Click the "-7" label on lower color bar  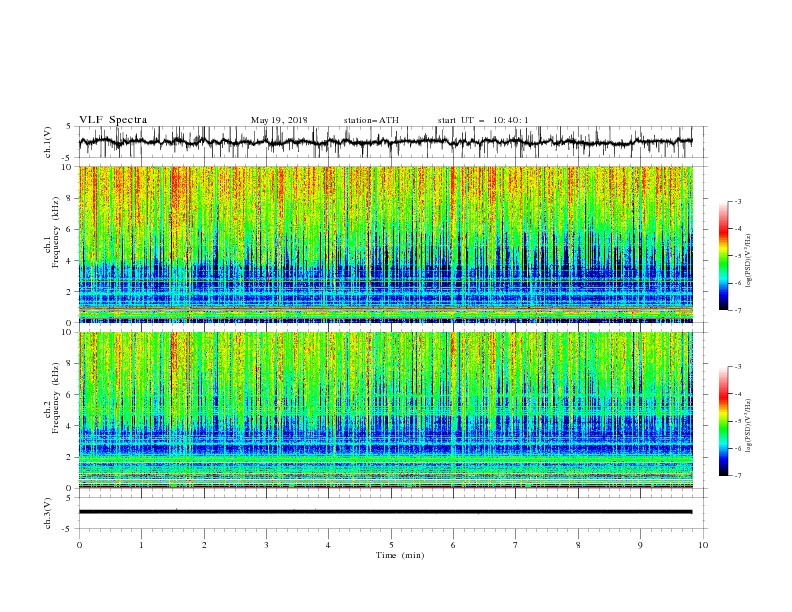tap(737, 475)
